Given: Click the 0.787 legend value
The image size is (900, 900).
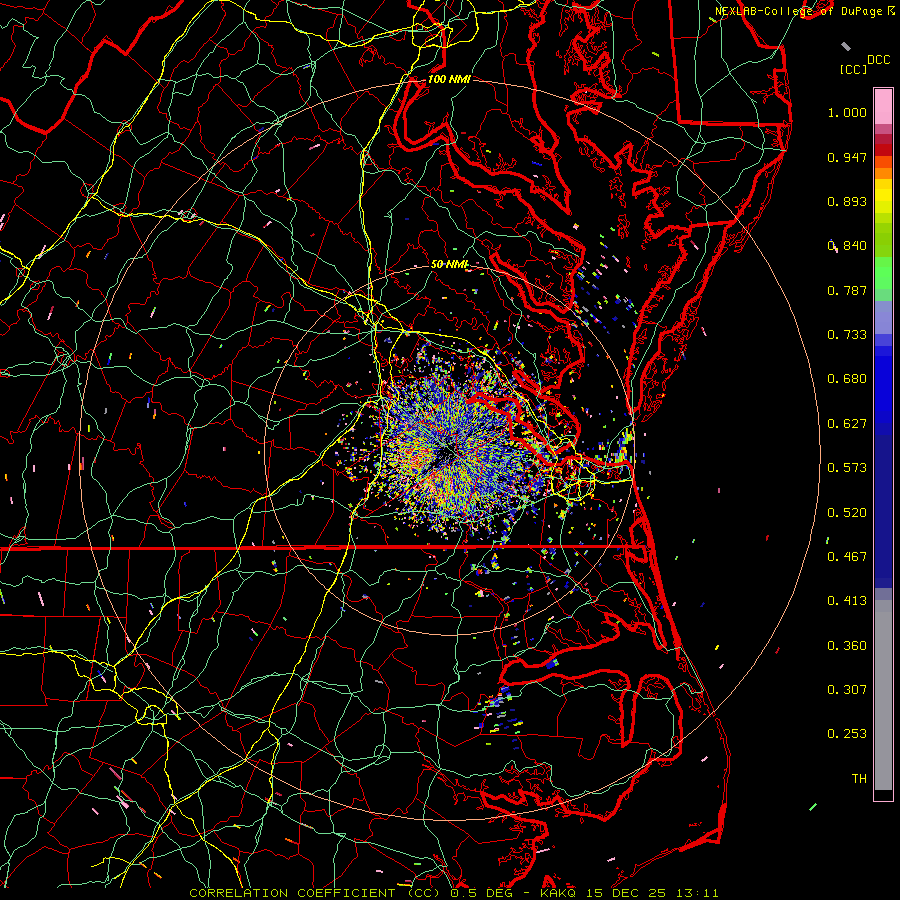Looking at the screenshot, I should (x=847, y=290).
